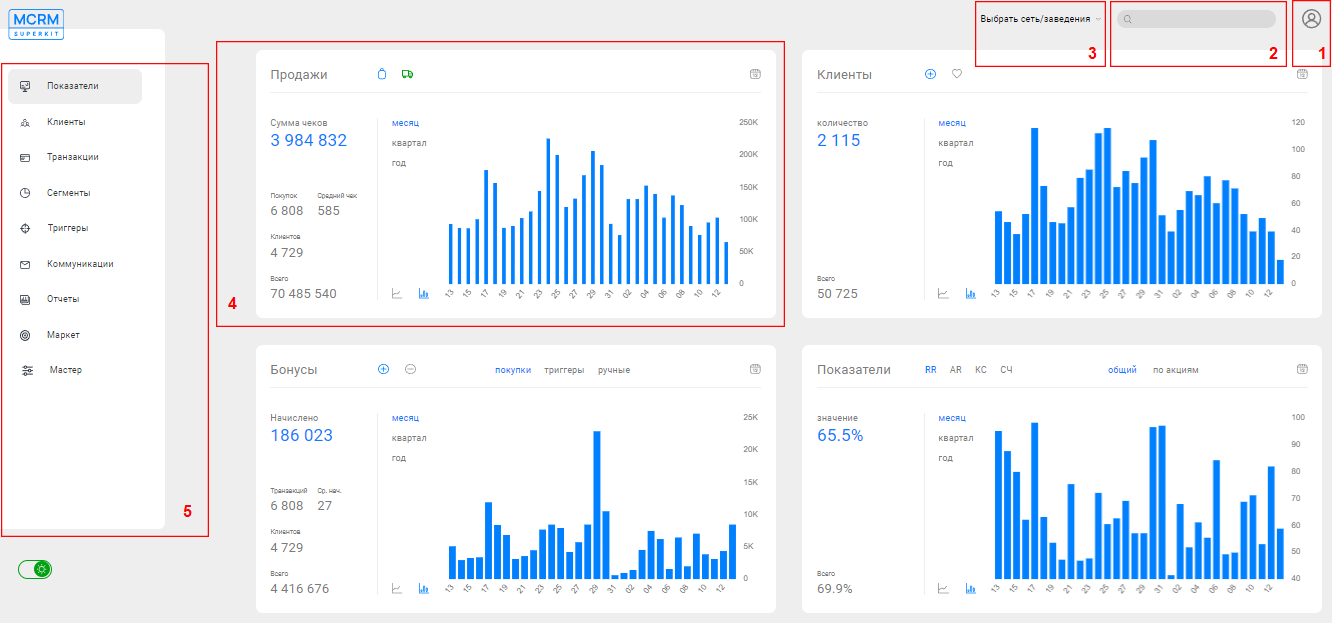1332x623 pixels.
Task: Open the user profile icon
Action: tap(1311, 19)
